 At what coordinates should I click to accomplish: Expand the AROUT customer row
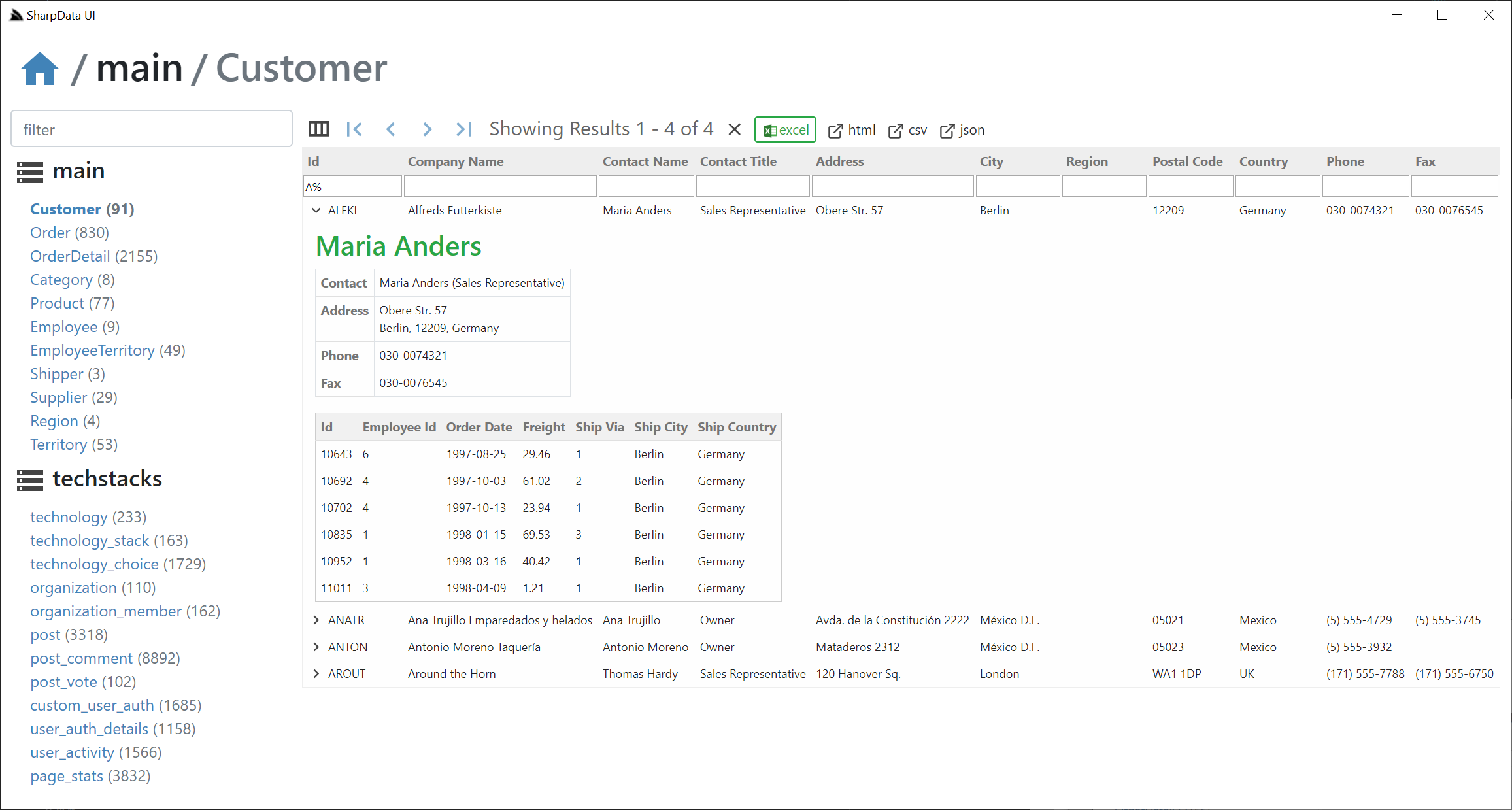coord(316,673)
